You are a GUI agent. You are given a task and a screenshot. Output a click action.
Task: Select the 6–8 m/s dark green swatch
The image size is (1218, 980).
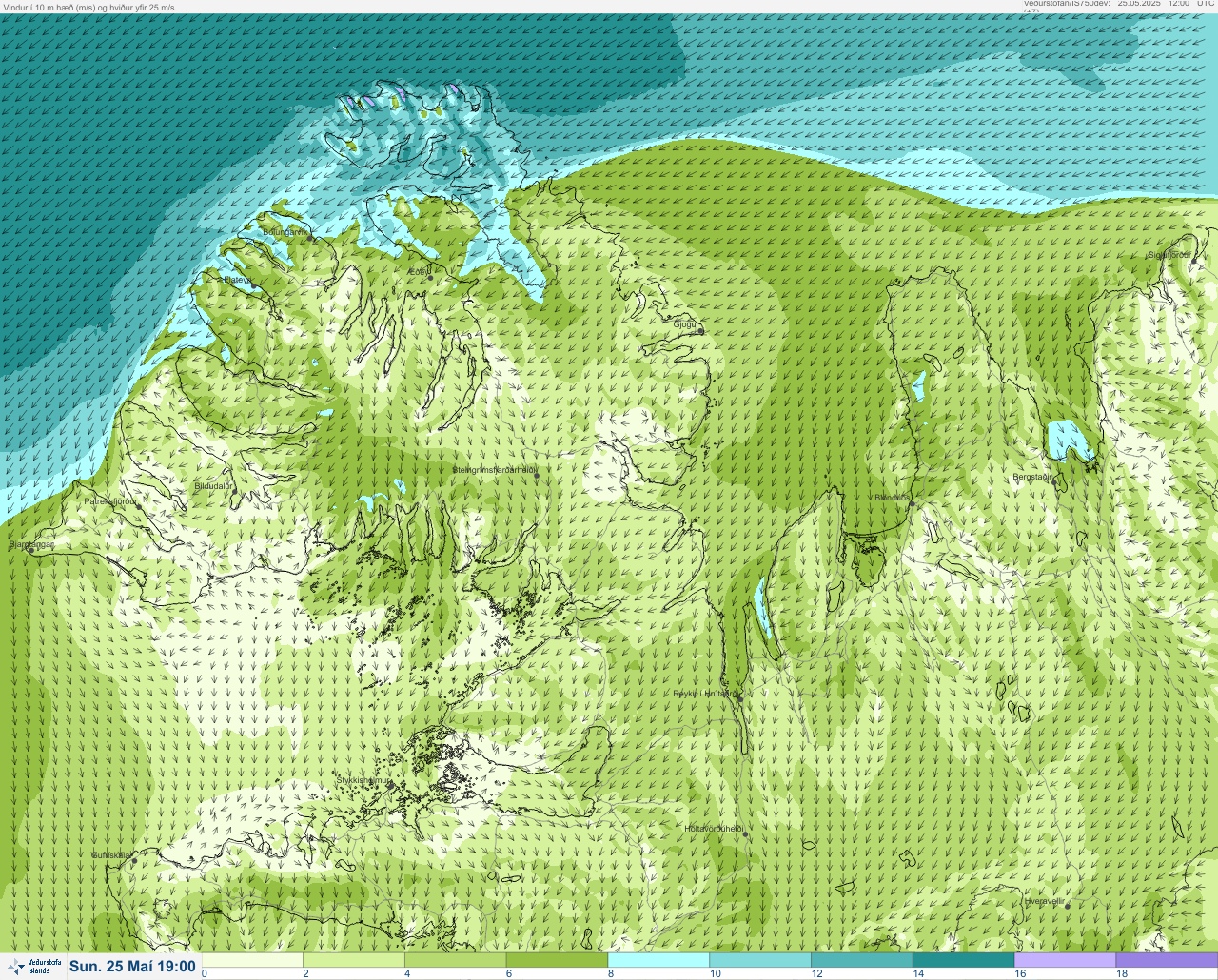(x=557, y=960)
